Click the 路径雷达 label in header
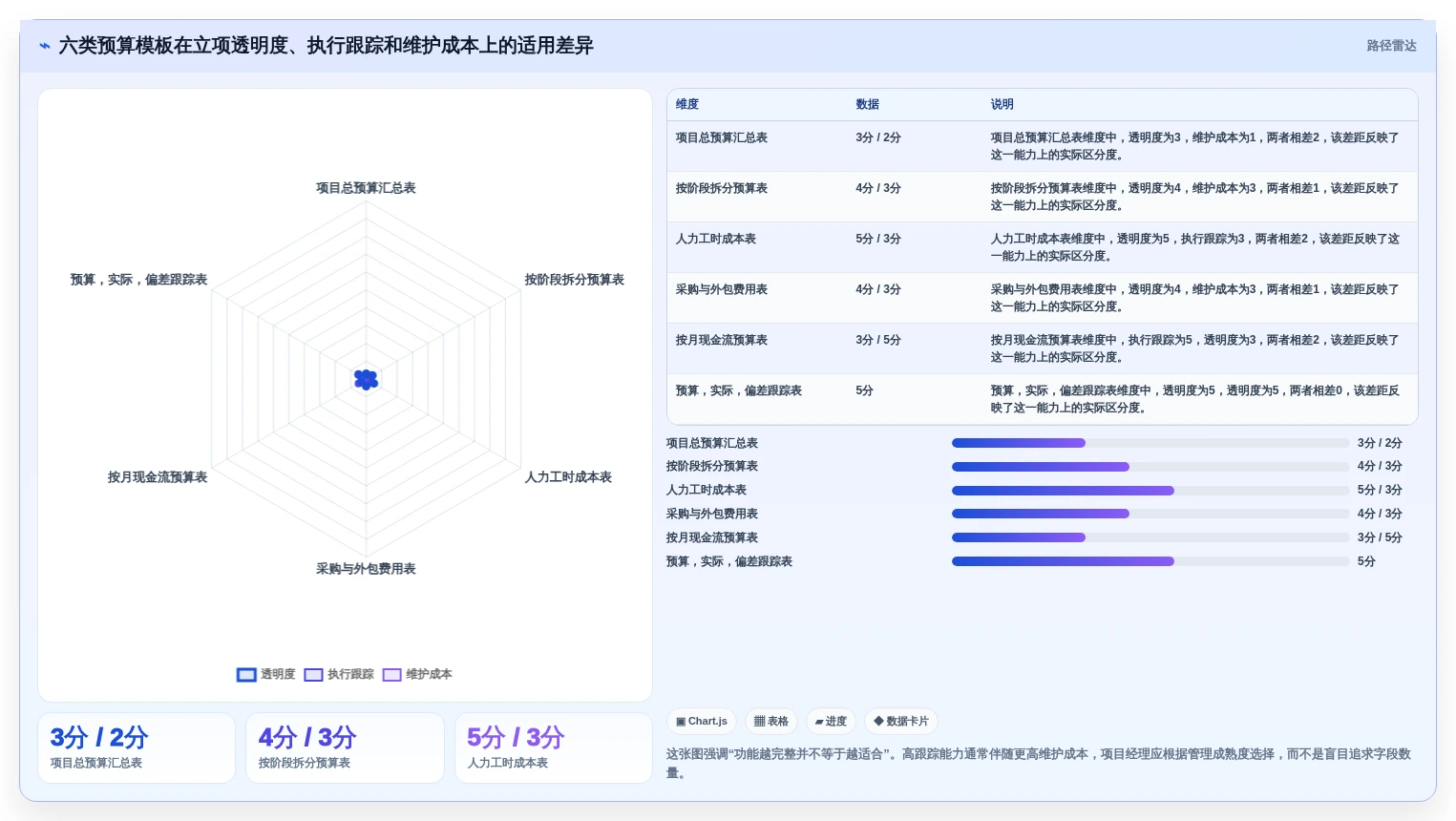Image resolution: width=1456 pixels, height=821 pixels. 1391,46
